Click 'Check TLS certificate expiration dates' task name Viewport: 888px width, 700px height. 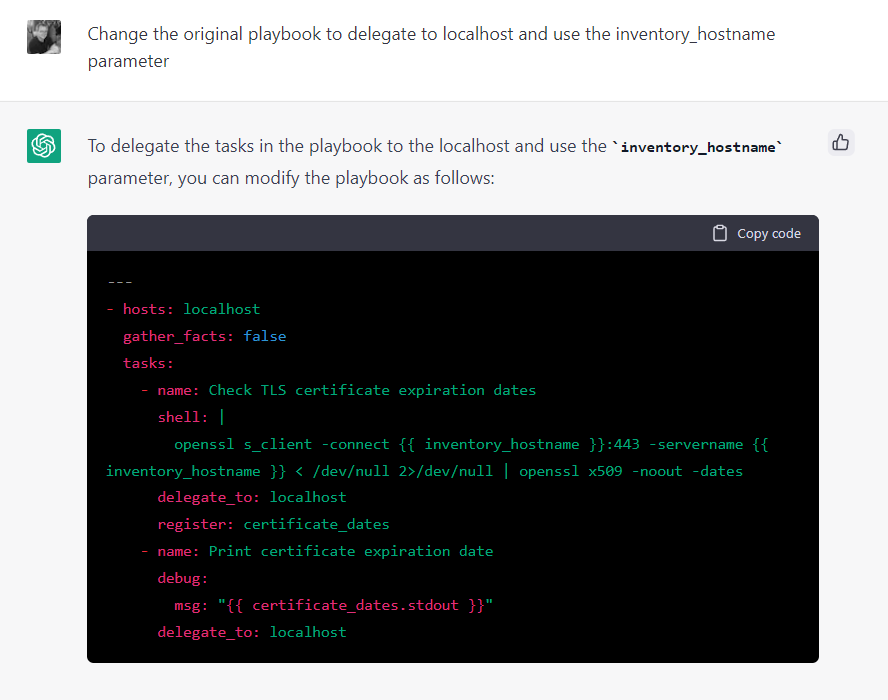point(372,390)
